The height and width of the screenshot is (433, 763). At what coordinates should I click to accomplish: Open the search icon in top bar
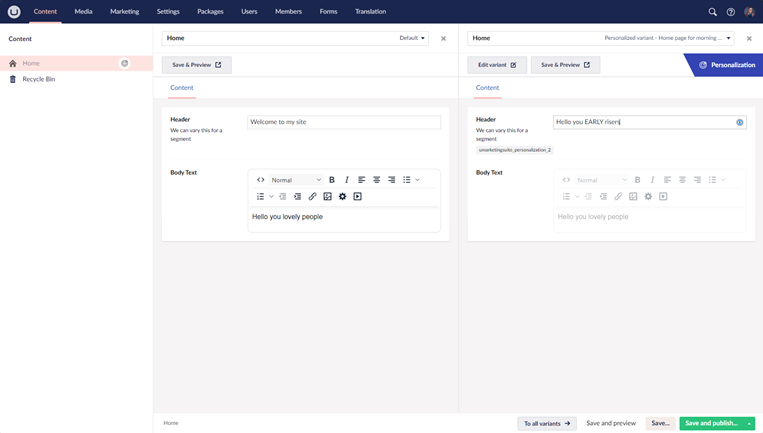click(x=713, y=12)
